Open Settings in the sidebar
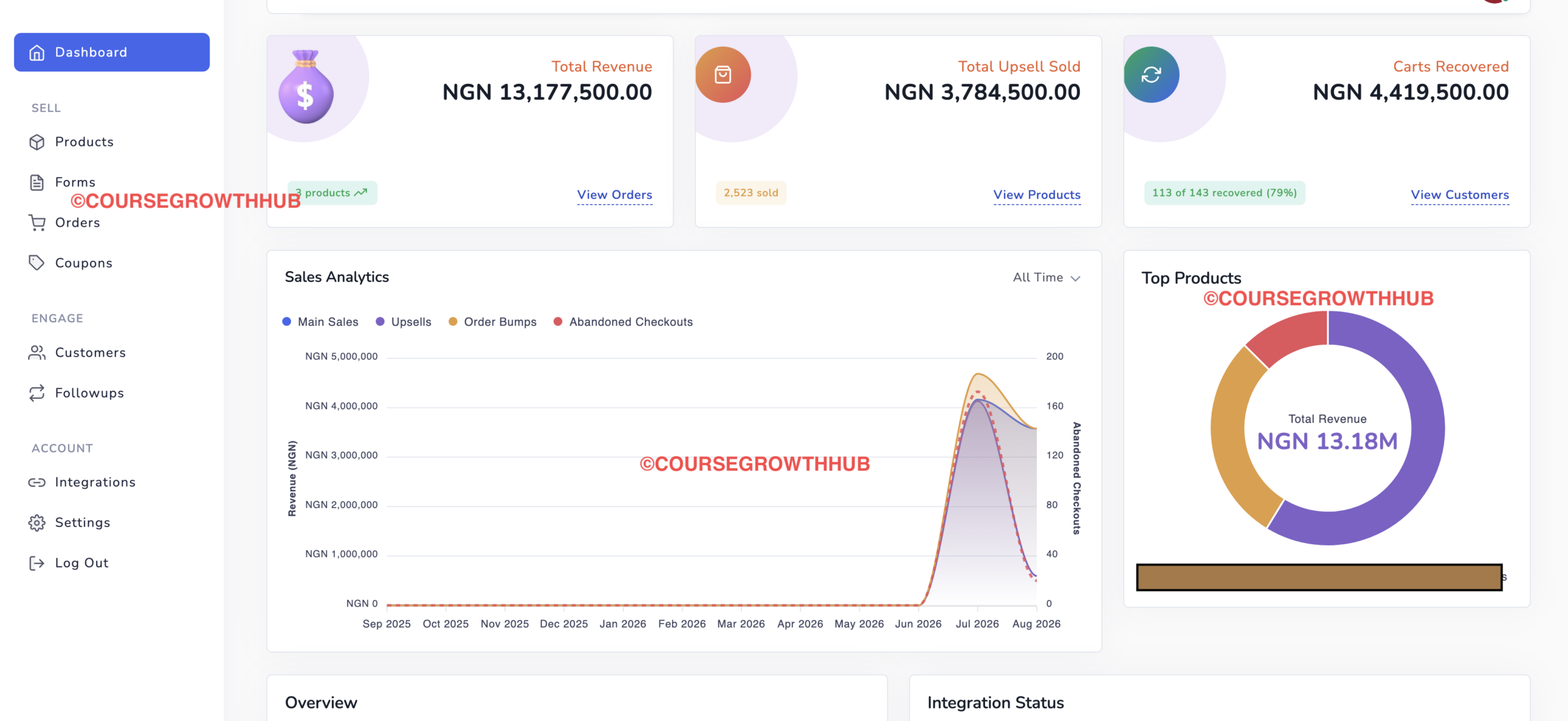 83,523
